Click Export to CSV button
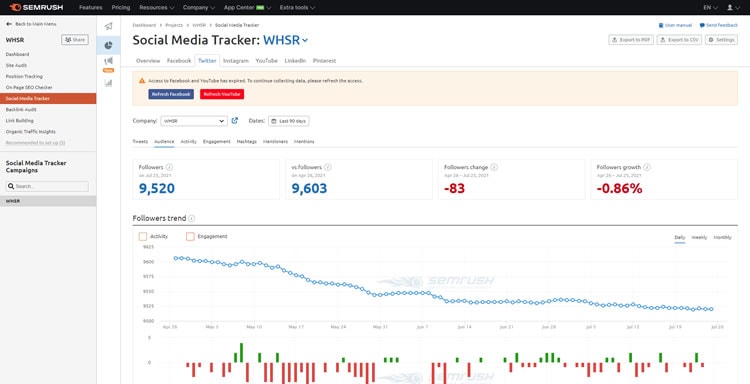Viewport: 750px width, 384px height. click(x=679, y=40)
